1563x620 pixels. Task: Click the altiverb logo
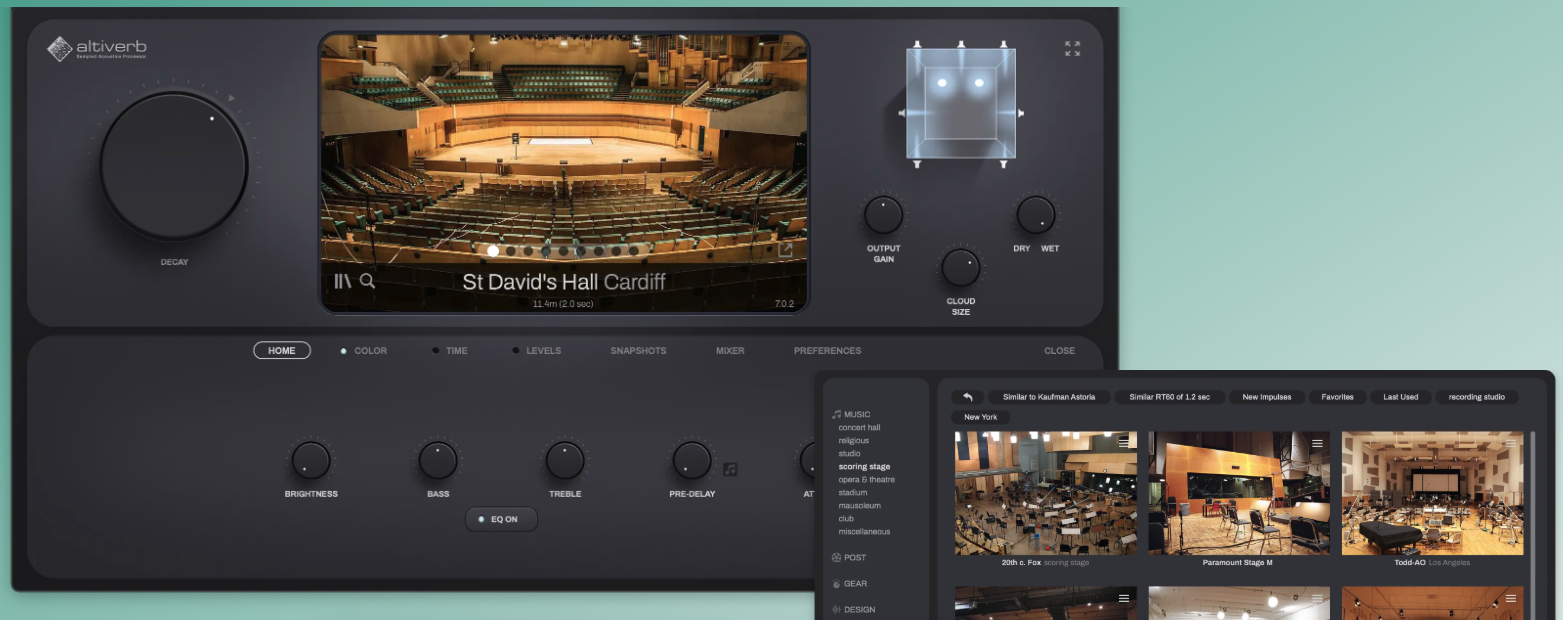(97, 48)
